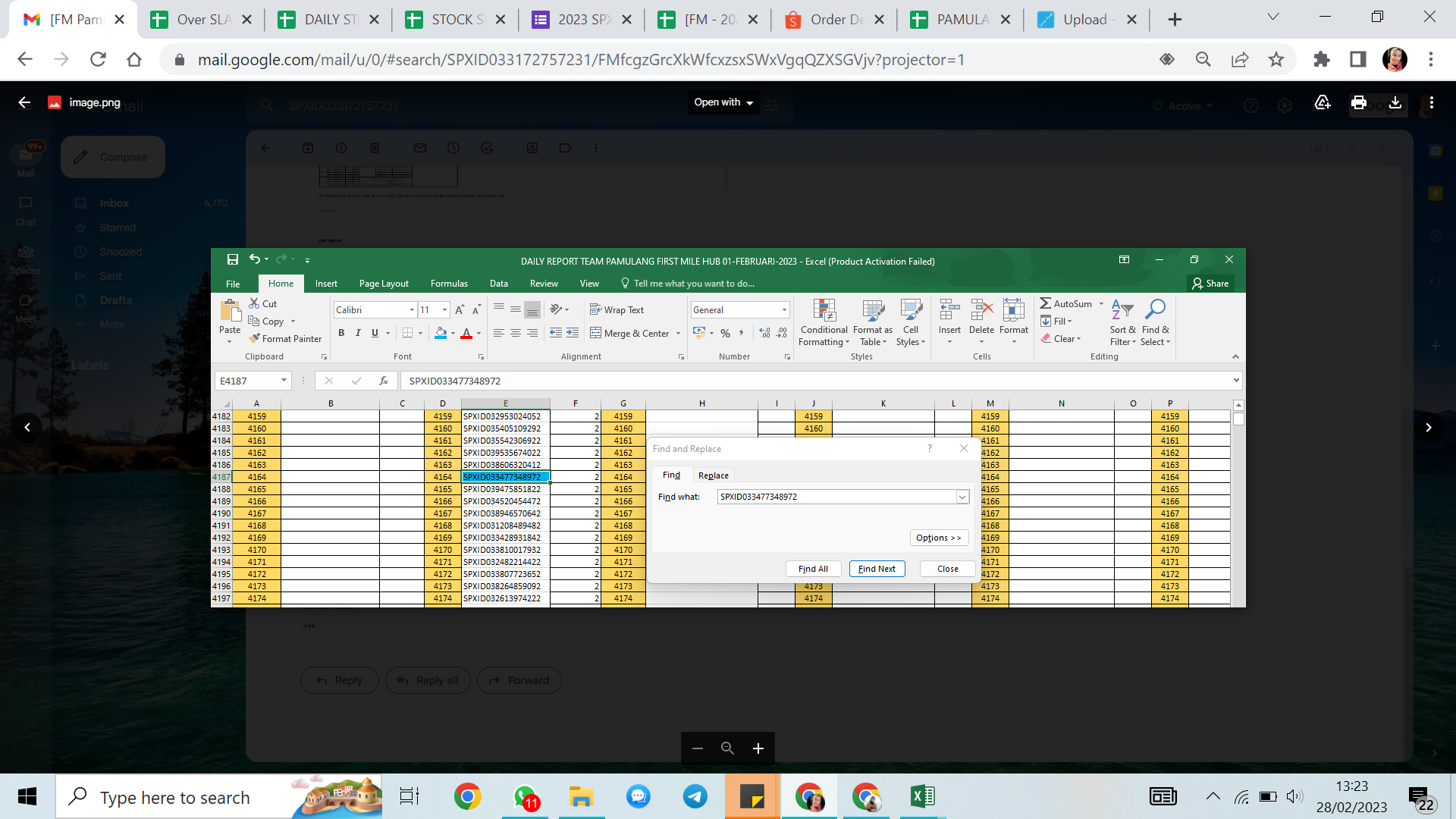Click Options >> in Find dialog
1456x819 pixels.
pos(939,538)
